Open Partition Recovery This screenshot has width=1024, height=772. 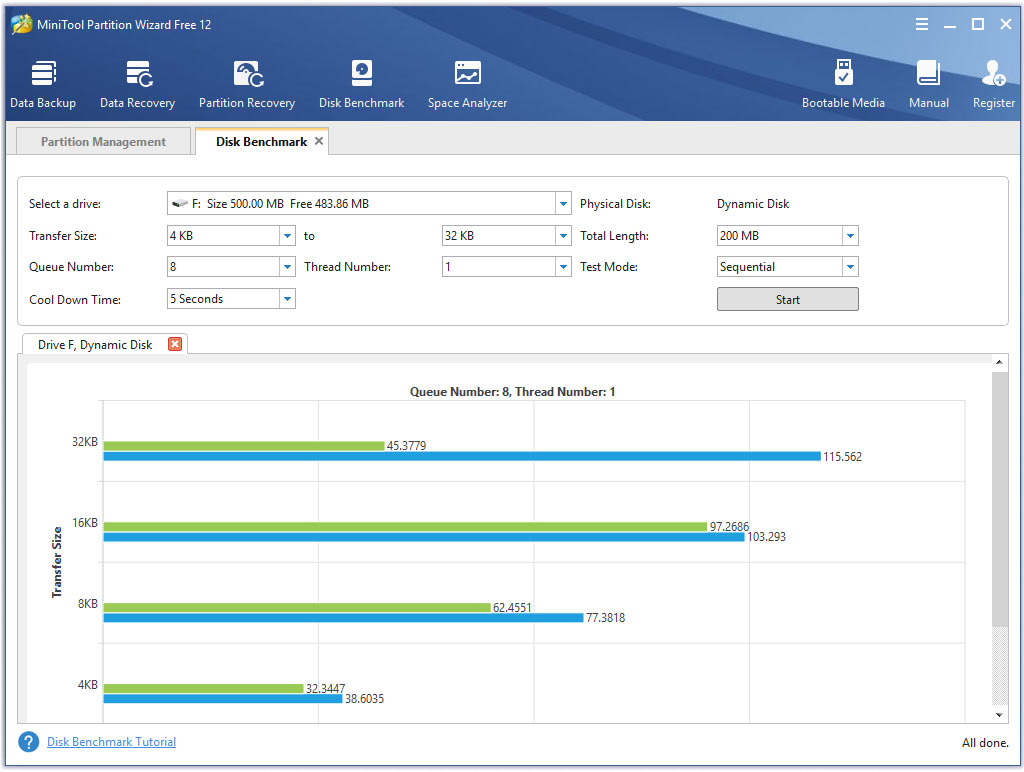pos(247,82)
